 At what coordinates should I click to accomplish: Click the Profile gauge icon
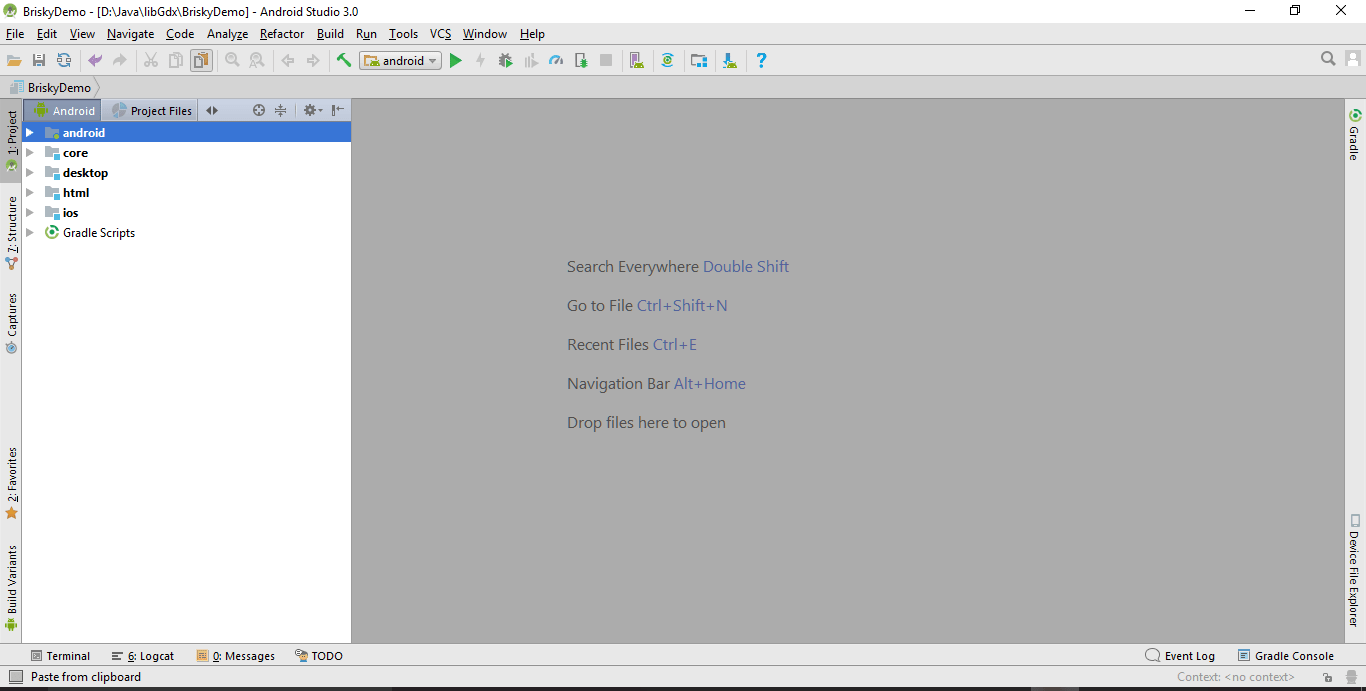556,61
